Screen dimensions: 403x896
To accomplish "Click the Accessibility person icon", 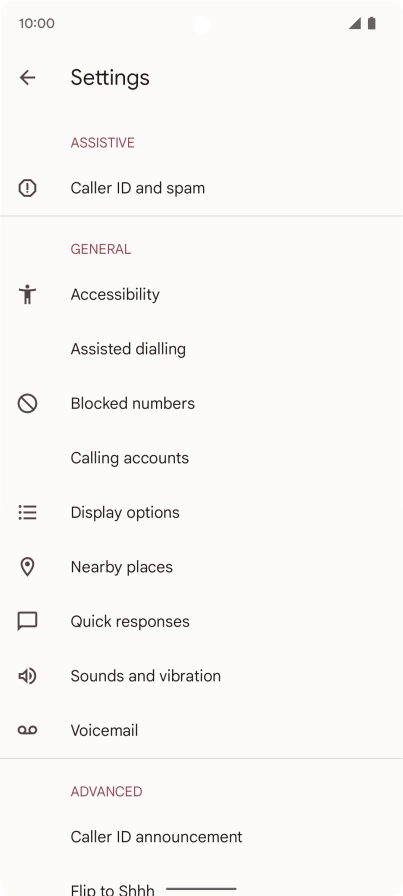I will point(27,294).
